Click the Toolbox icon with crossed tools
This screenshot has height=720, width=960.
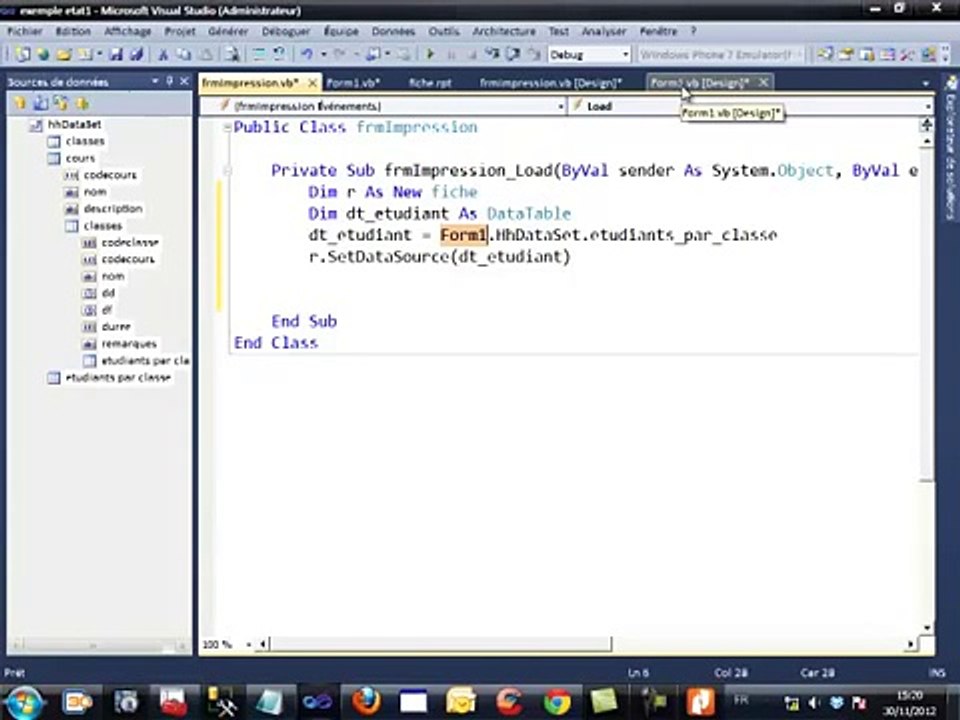(908, 54)
